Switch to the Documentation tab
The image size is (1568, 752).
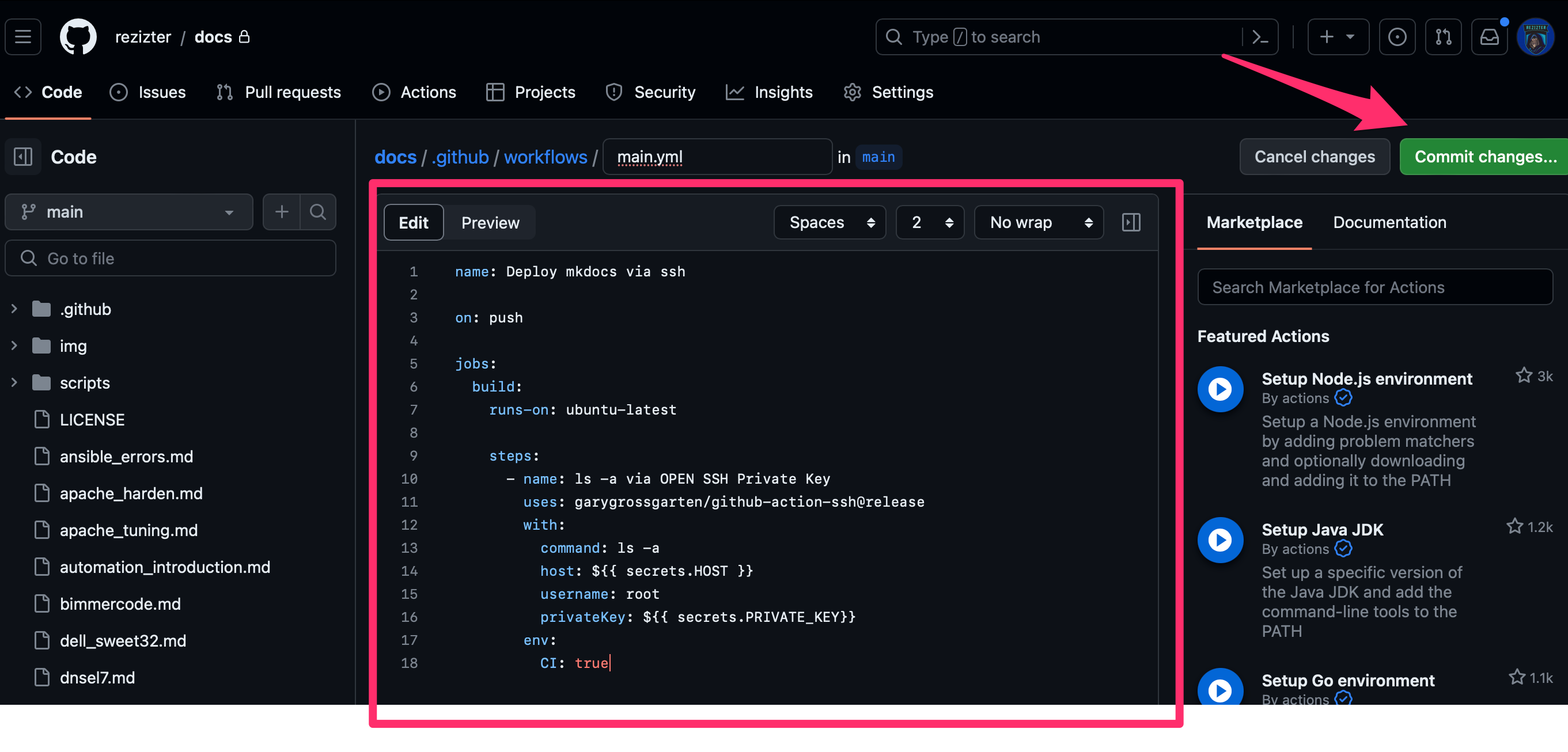point(1389,222)
